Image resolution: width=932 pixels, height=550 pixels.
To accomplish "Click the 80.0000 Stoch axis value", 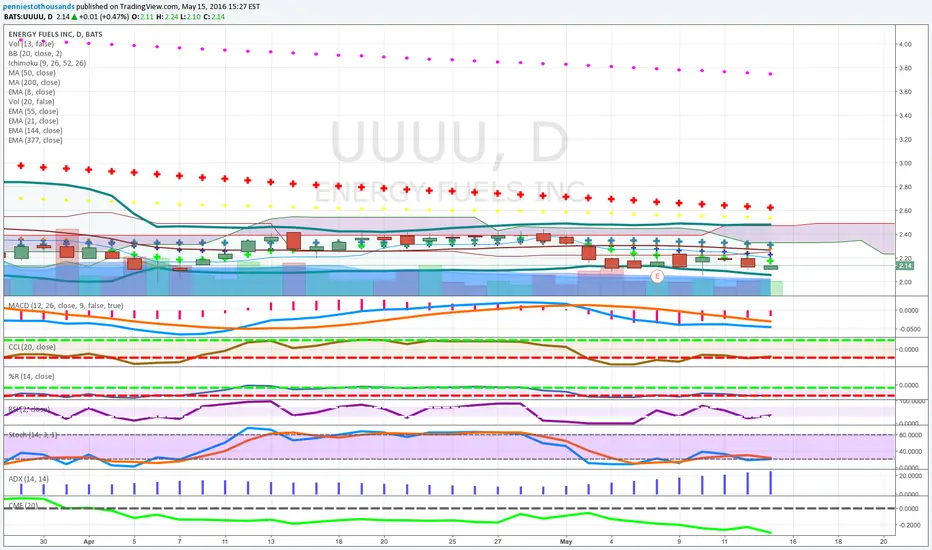I will point(909,435).
